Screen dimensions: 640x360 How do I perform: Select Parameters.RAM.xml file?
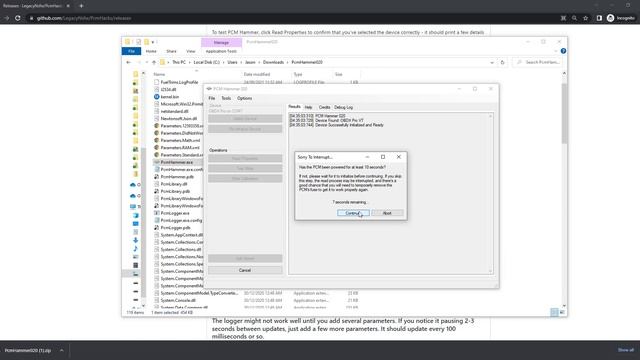click(x=180, y=148)
